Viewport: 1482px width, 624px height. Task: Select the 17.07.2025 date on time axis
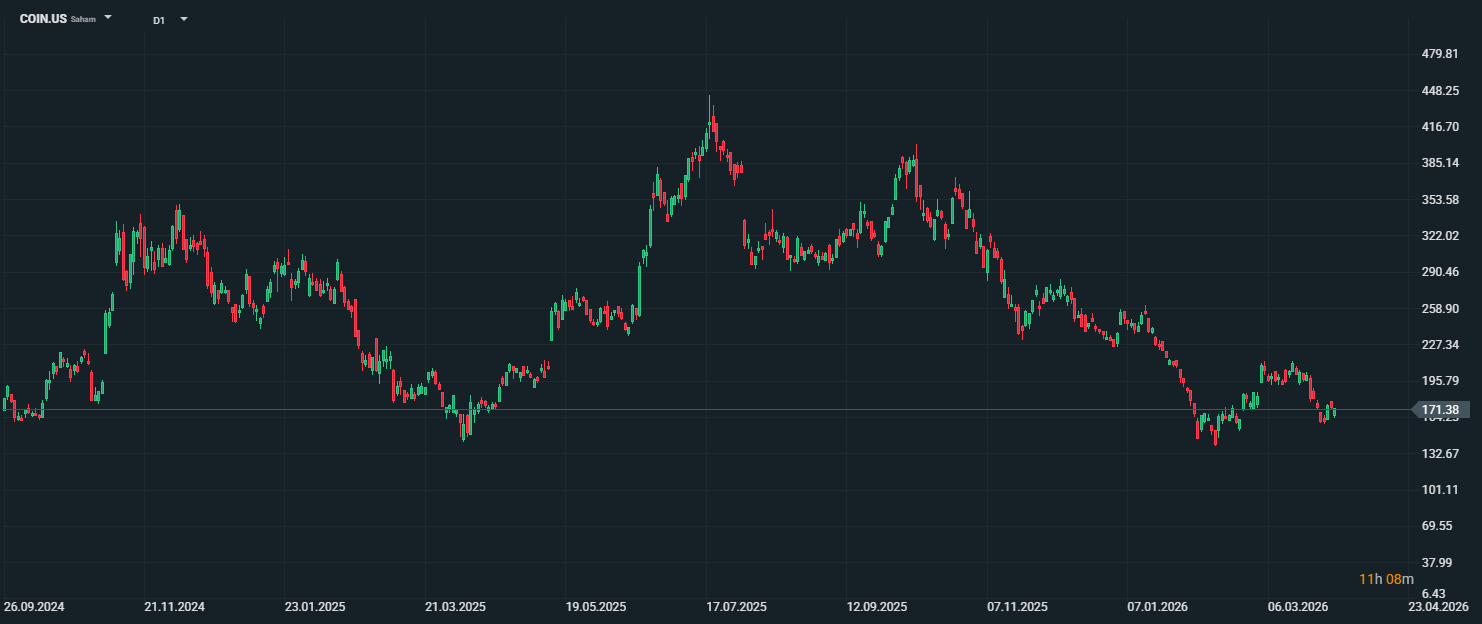point(736,607)
